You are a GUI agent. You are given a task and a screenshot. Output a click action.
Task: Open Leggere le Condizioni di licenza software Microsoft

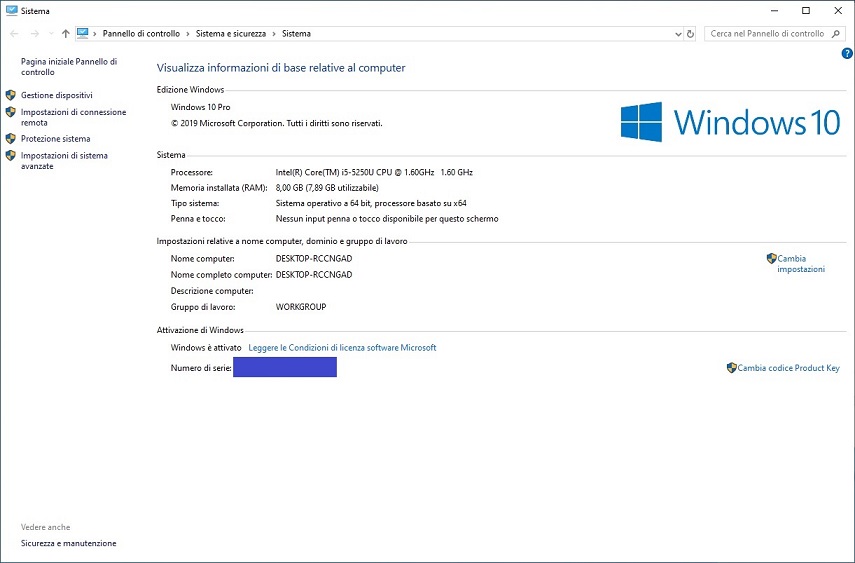coord(342,348)
